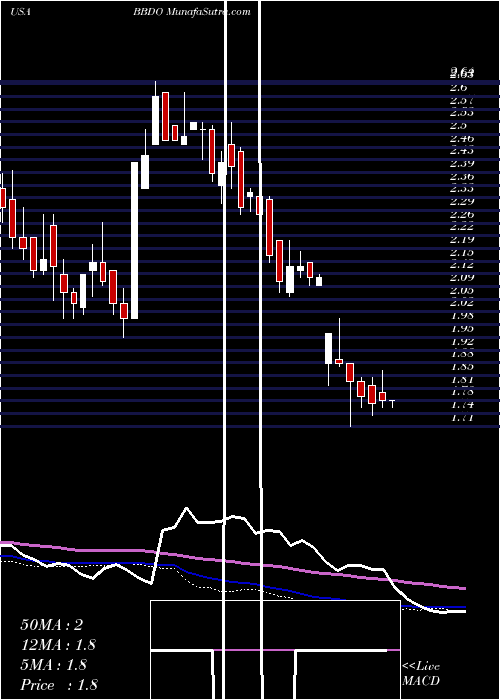
Task: Click the 2.22 price axis label
Action: pyautogui.click(x=462, y=227)
